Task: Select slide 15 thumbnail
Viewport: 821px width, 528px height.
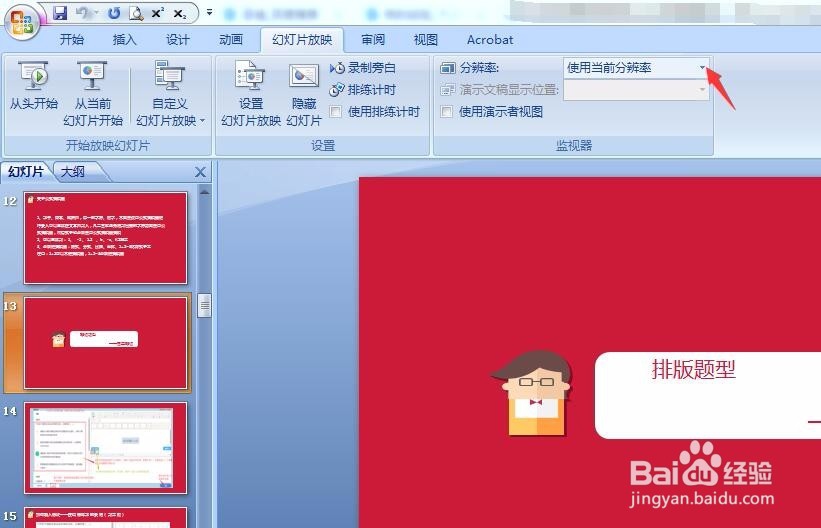Action: pyautogui.click(x=105, y=518)
